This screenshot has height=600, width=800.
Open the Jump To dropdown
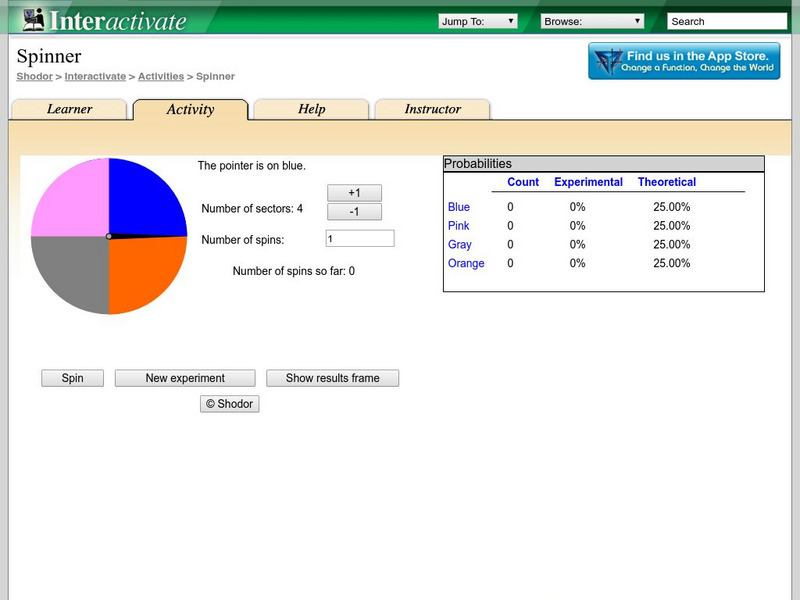tap(477, 21)
